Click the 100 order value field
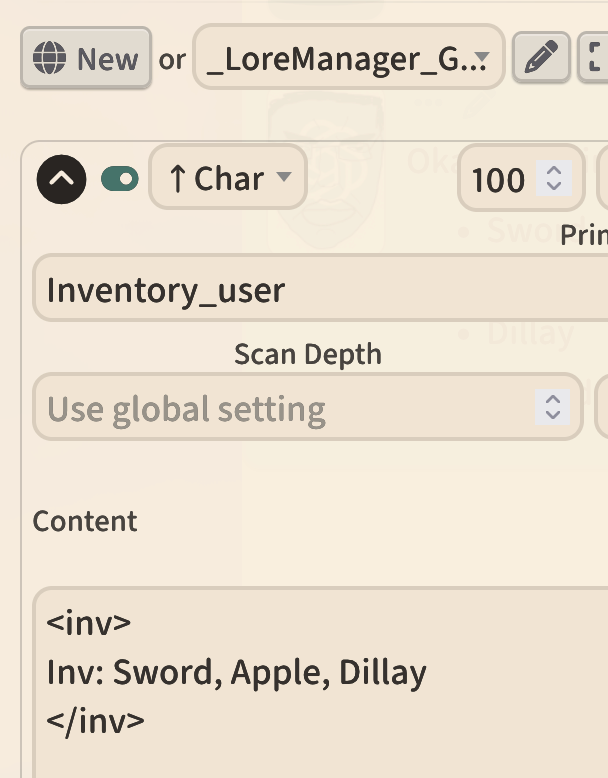 pyautogui.click(x=498, y=180)
